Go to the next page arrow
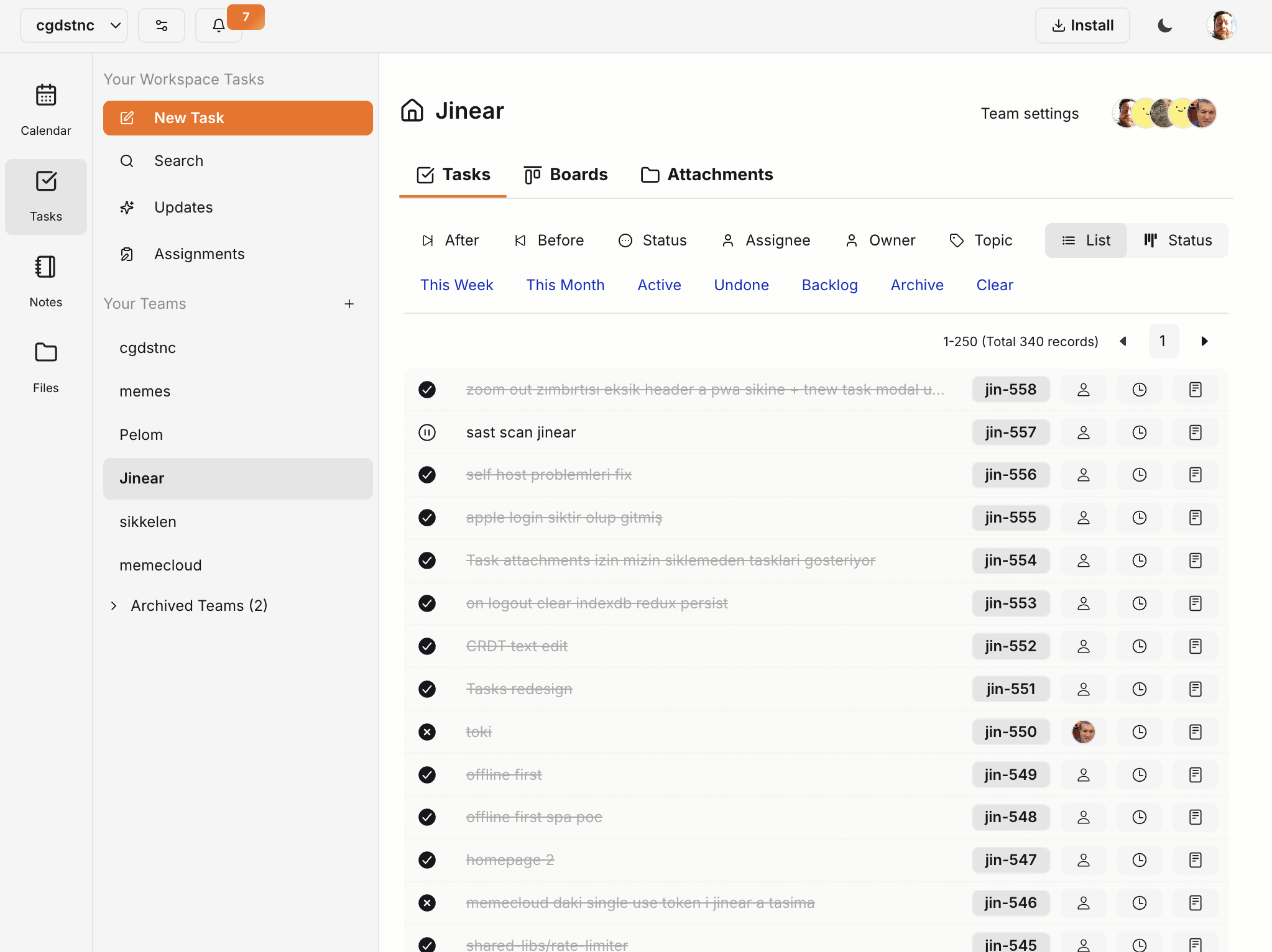 pyautogui.click(x=1204, y=341)
